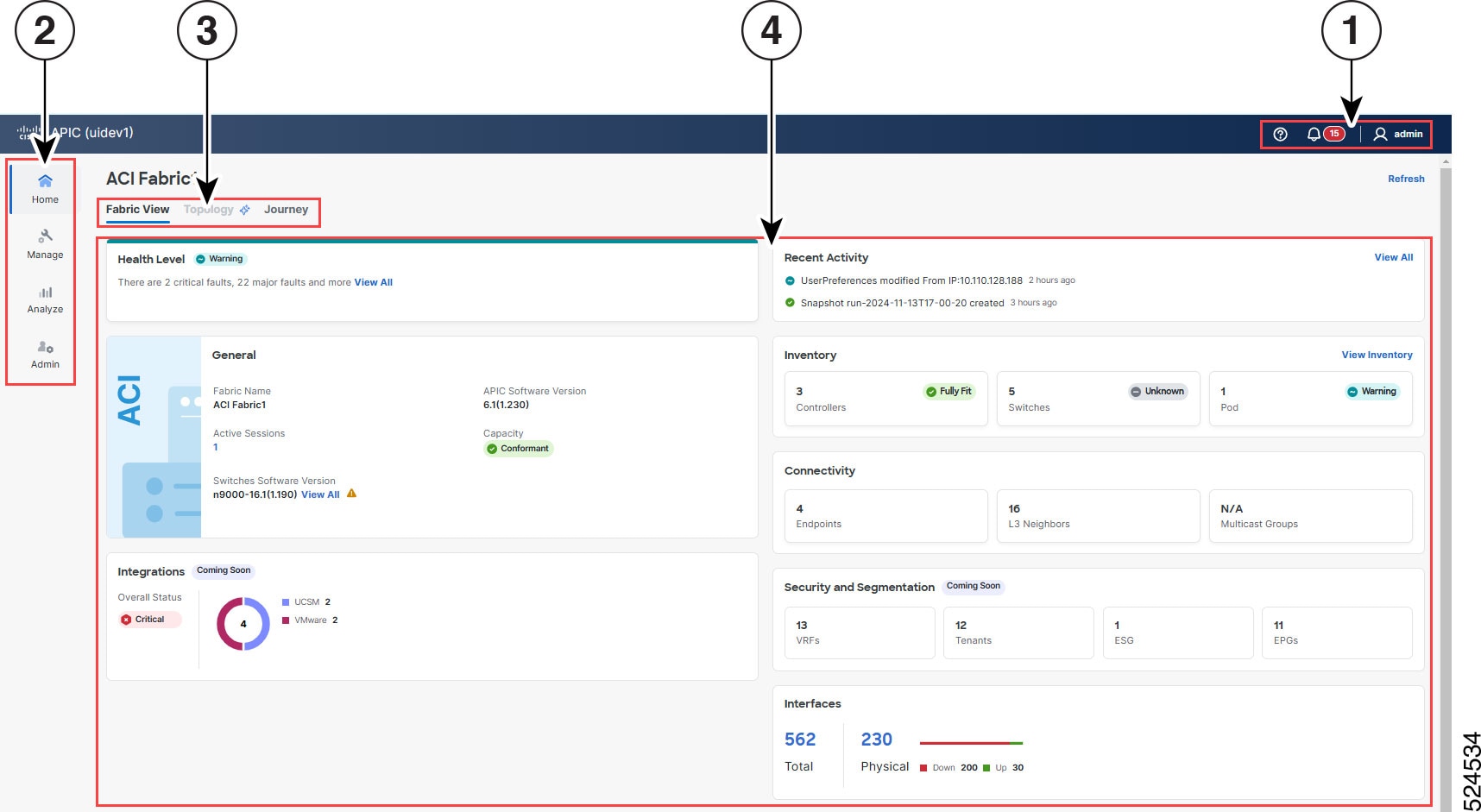This screenshot has height=812, width=1481.
Task: Click the scrollbar up arrow
Action: coord(1446,161)
